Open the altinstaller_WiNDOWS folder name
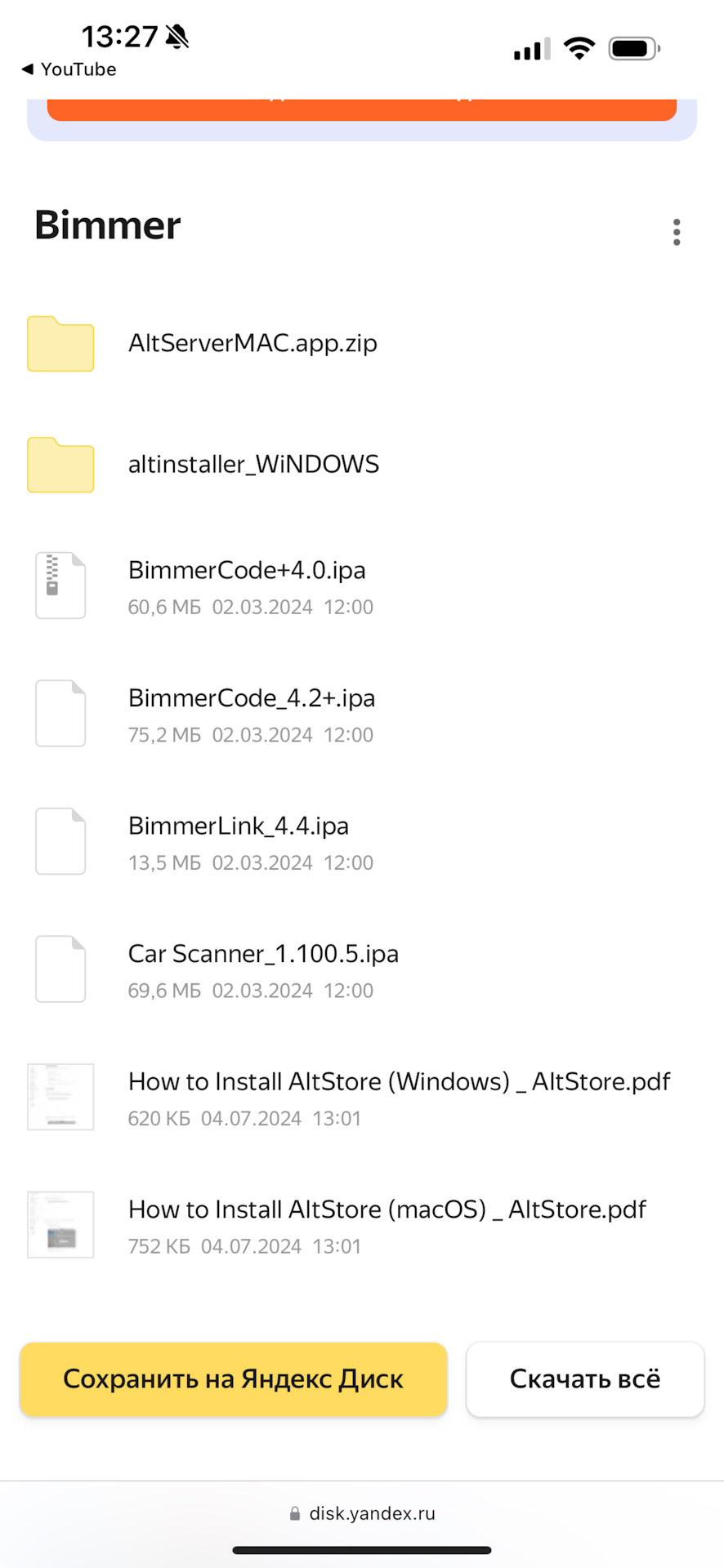This screenshot has height=1568, width=724. pos(253,464)
